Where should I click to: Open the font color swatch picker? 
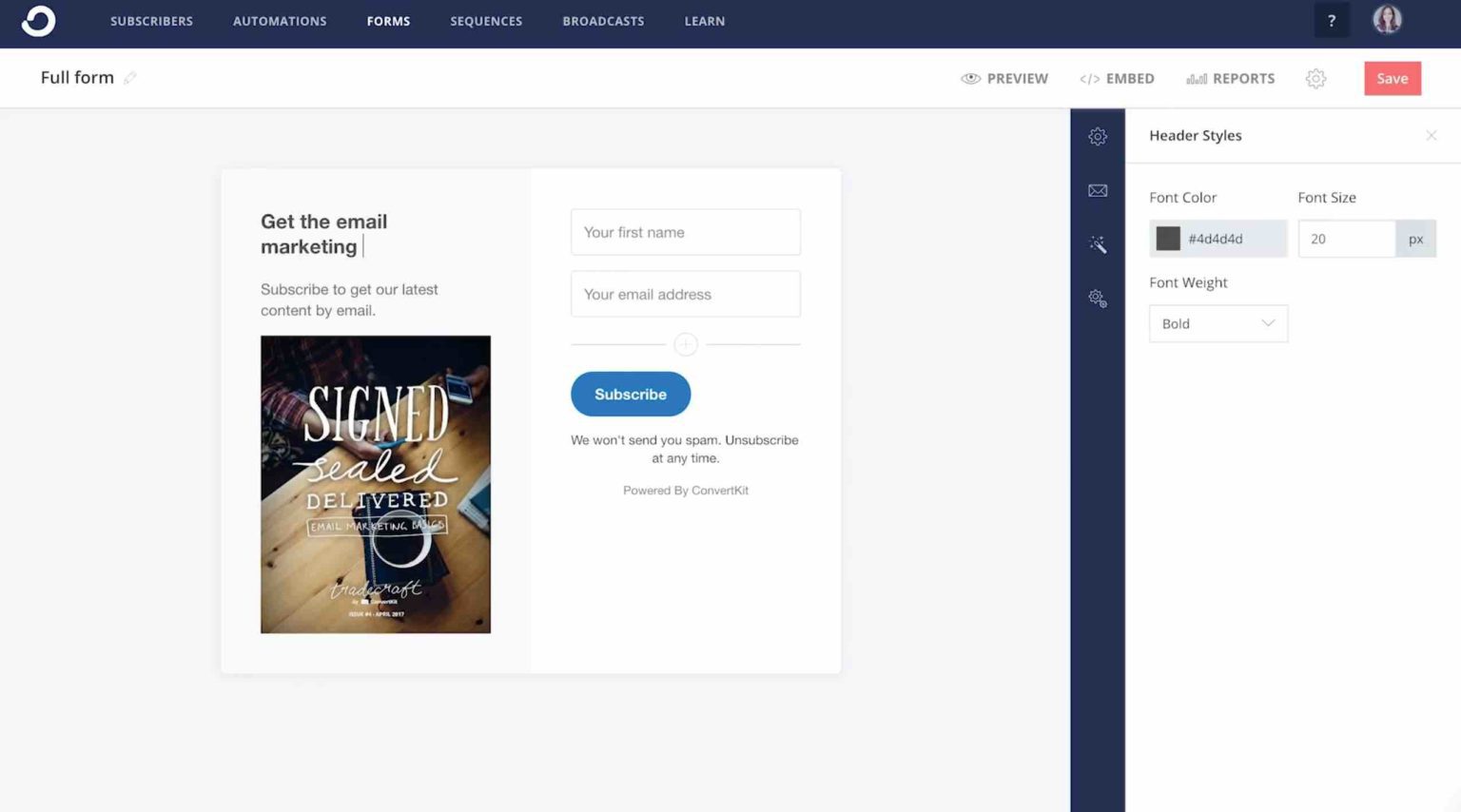(x=1168, y=239)
